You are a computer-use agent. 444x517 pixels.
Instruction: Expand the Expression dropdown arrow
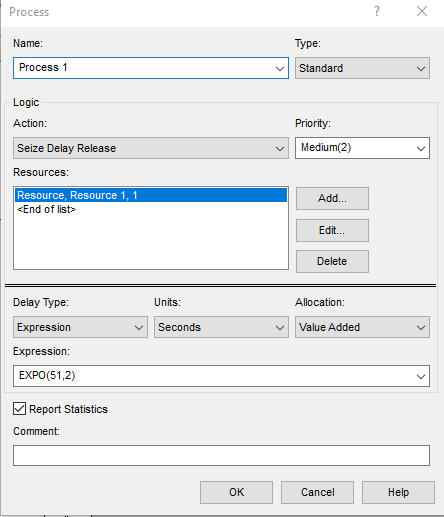tap(421, 376)
